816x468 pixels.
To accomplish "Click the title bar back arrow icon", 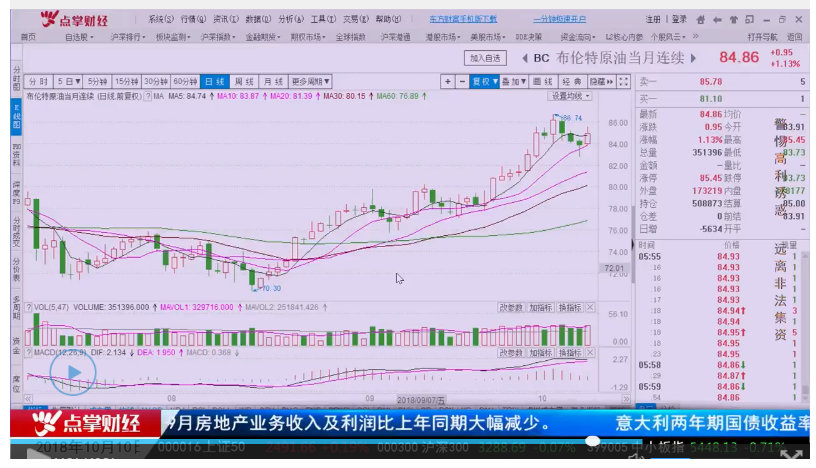I will (x=717, y=20).
